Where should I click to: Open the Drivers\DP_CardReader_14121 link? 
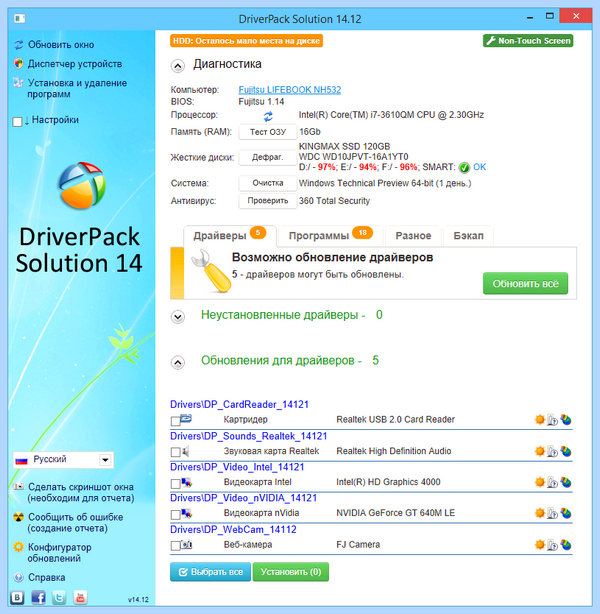tap(239, 404)
